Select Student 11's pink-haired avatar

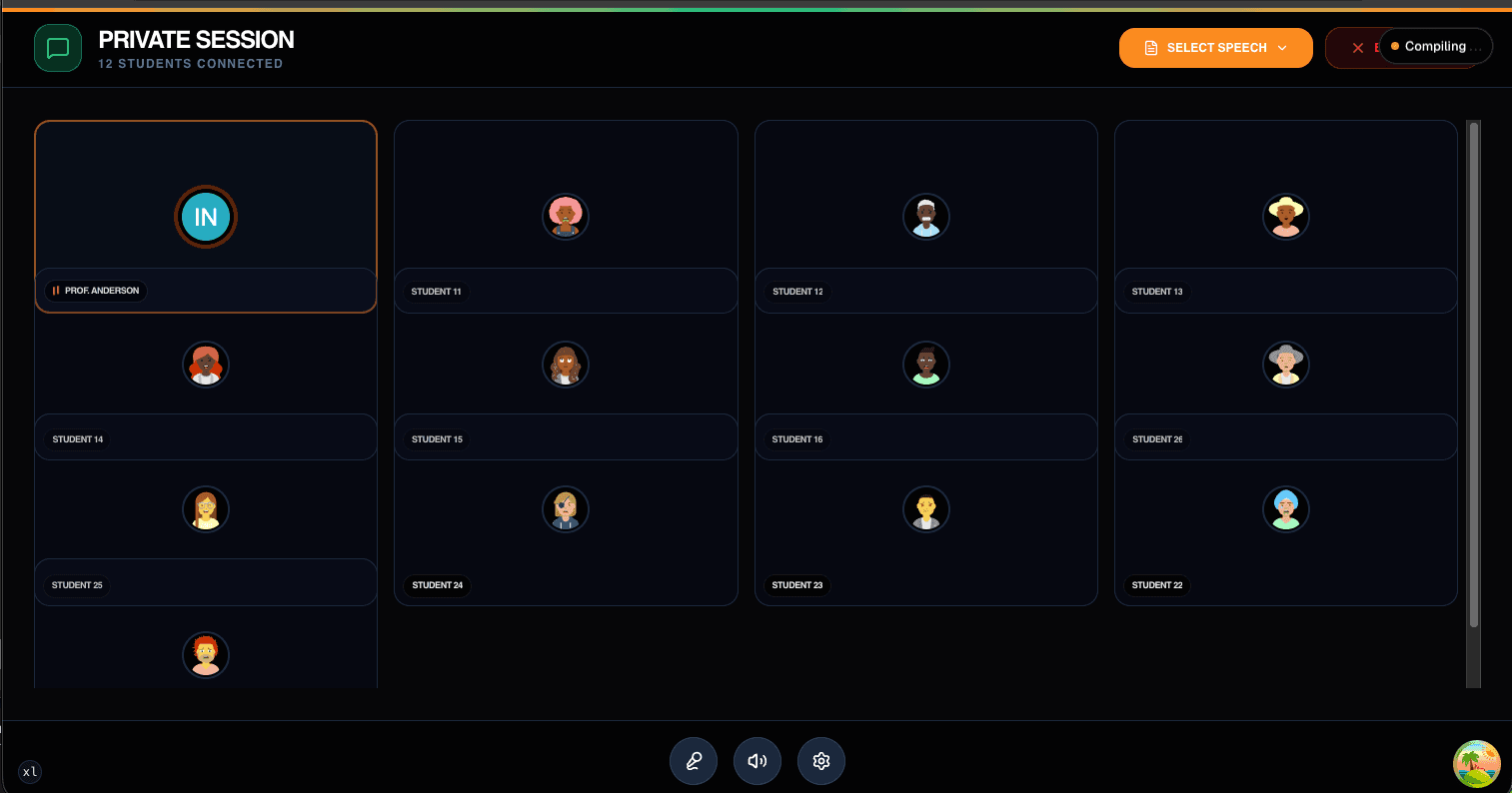tap(566, 217)
